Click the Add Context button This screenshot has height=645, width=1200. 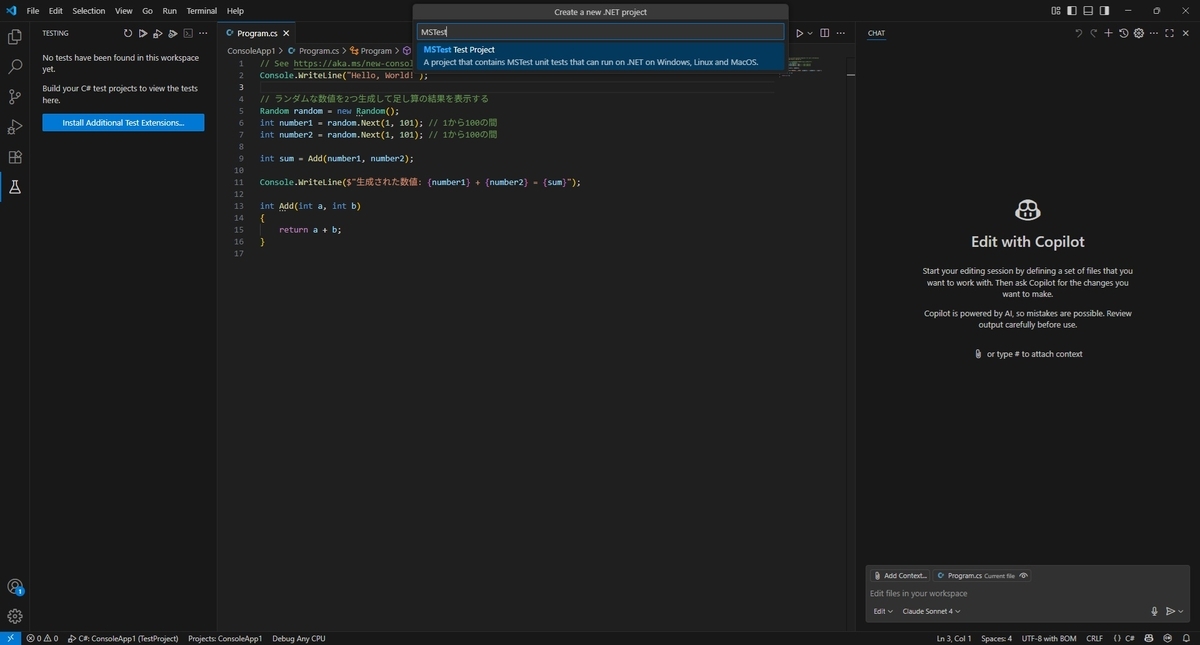900,576
